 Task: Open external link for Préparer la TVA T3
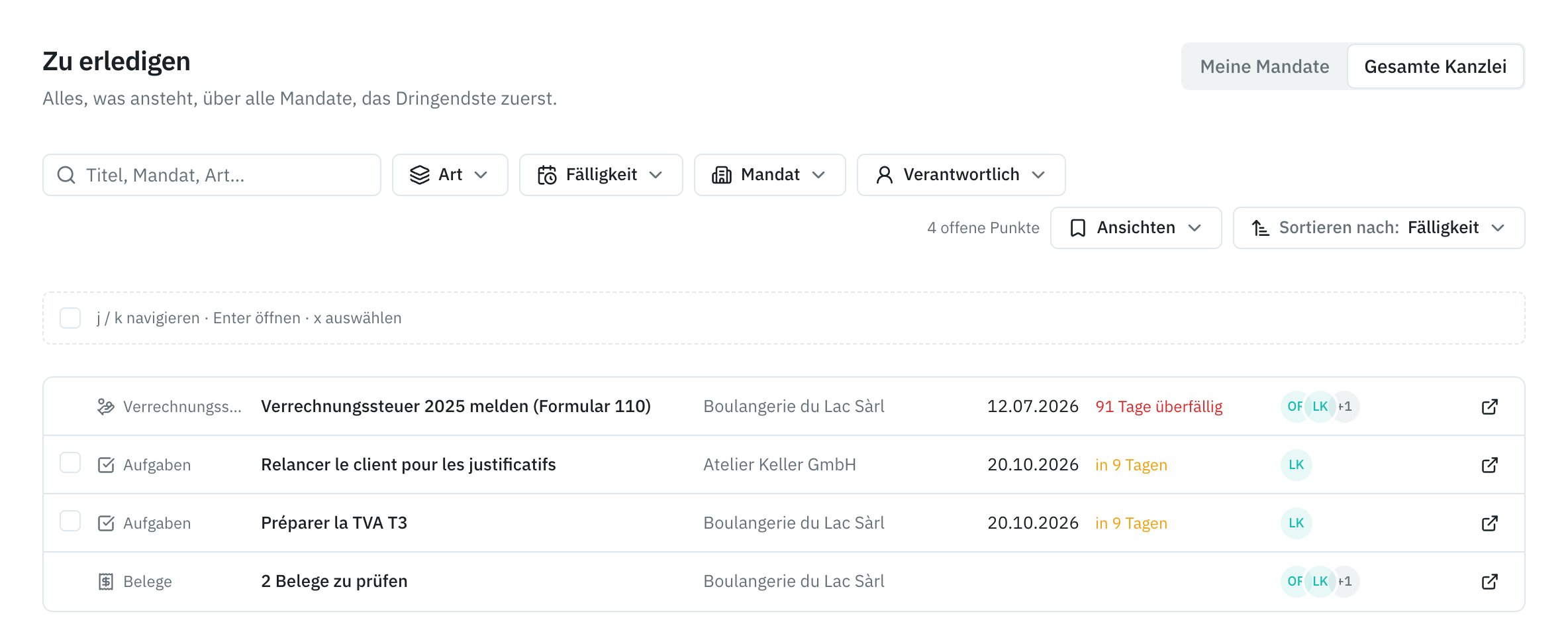(1489, 523)
